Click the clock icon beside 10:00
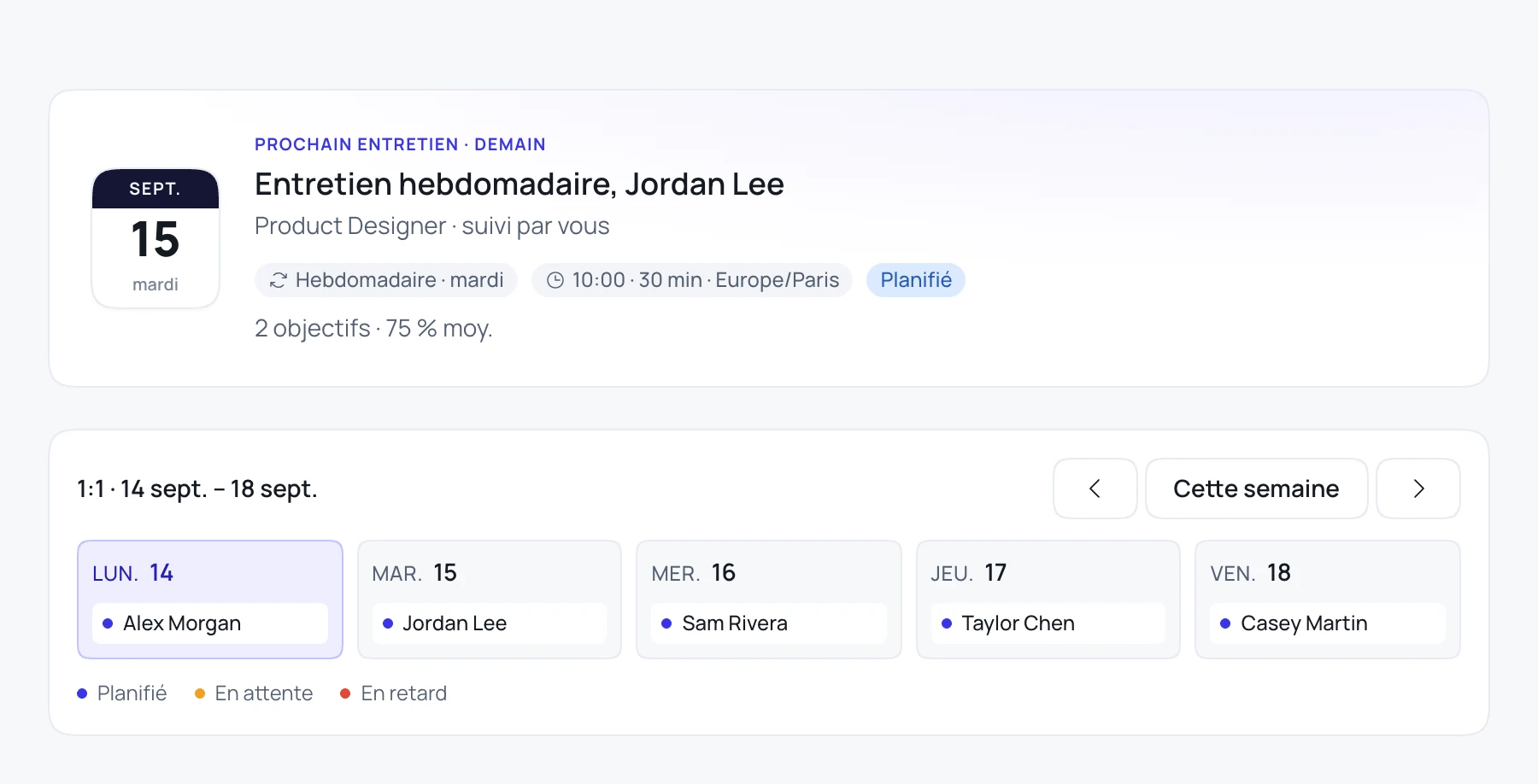The image size is (1538, 784). click(x=555, y=280)
